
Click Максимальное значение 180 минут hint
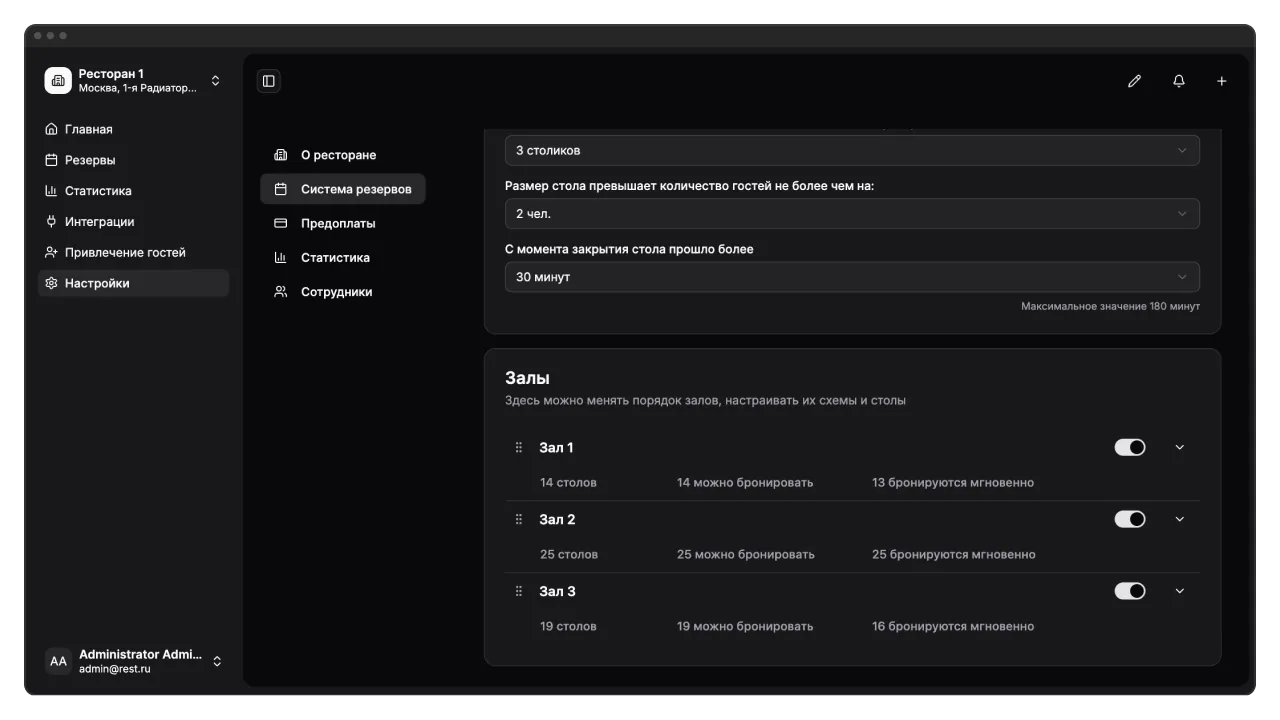coord(1110,306)
